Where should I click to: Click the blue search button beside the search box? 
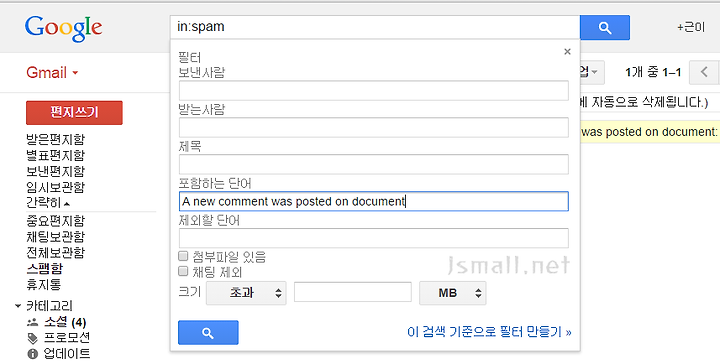point(605,28)
